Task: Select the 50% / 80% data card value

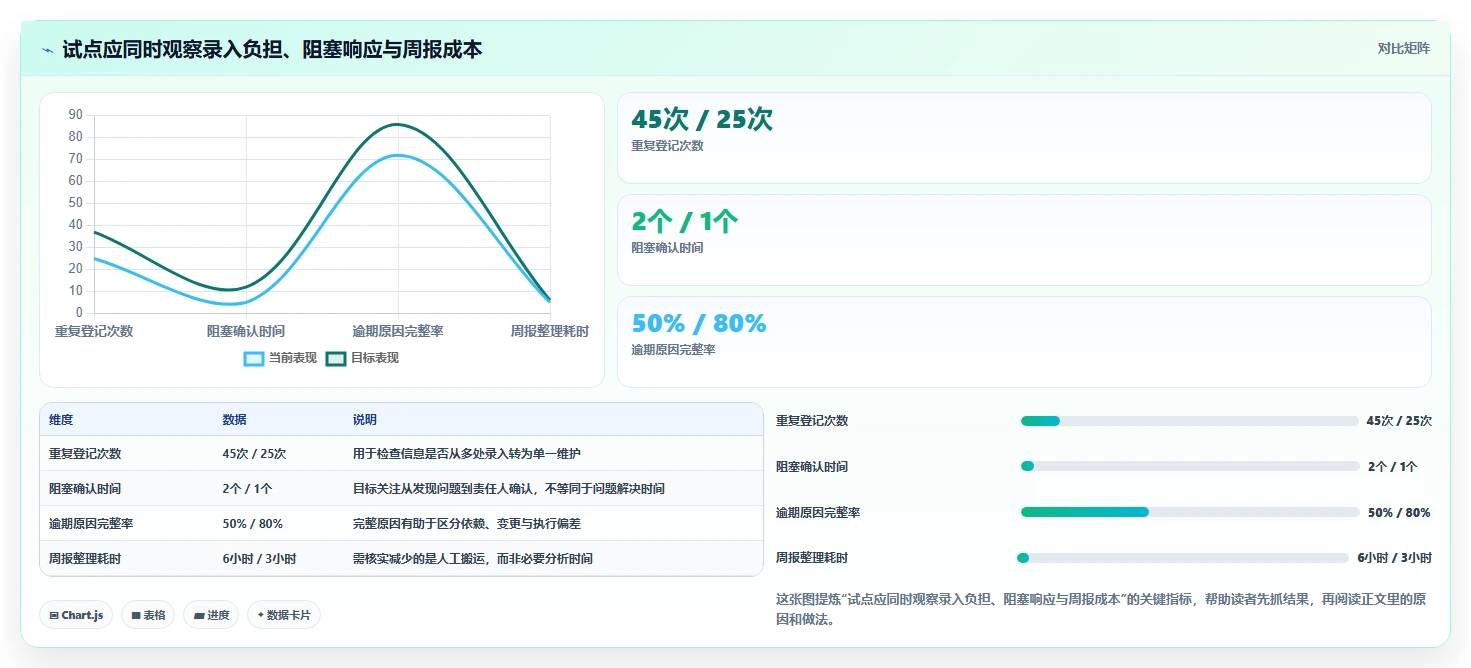Action: pos(699,323)
